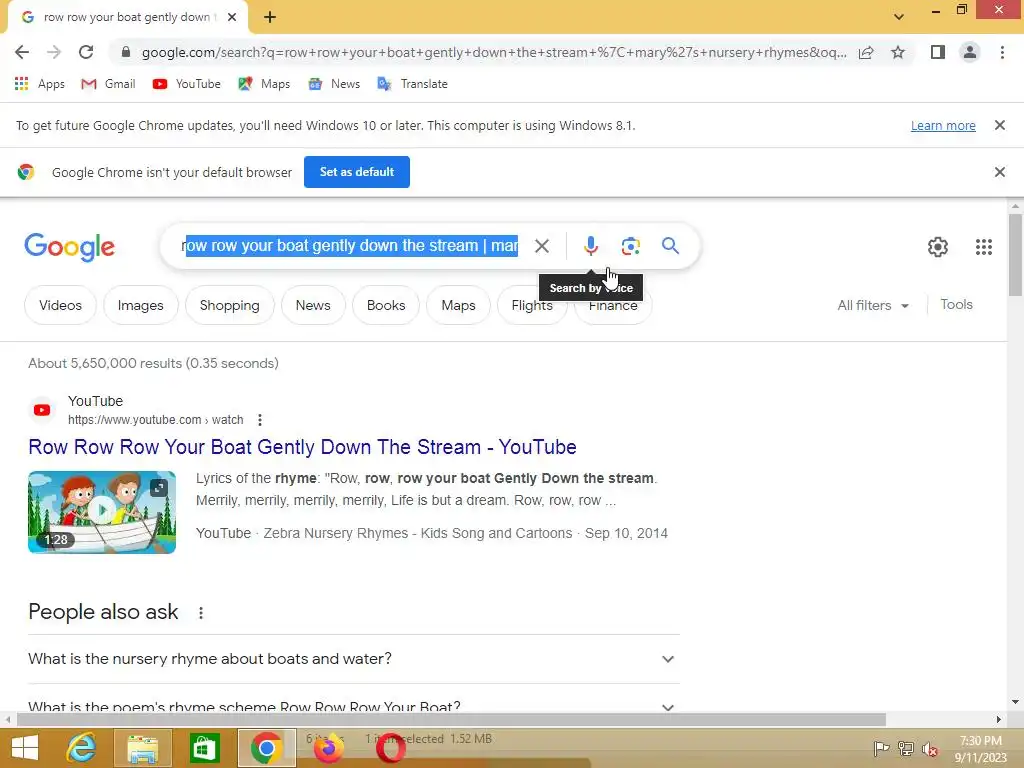Viewport: 1024px width, 768px height.
Task: Open Chrome profile avatar menu
Action: [970, 52]
